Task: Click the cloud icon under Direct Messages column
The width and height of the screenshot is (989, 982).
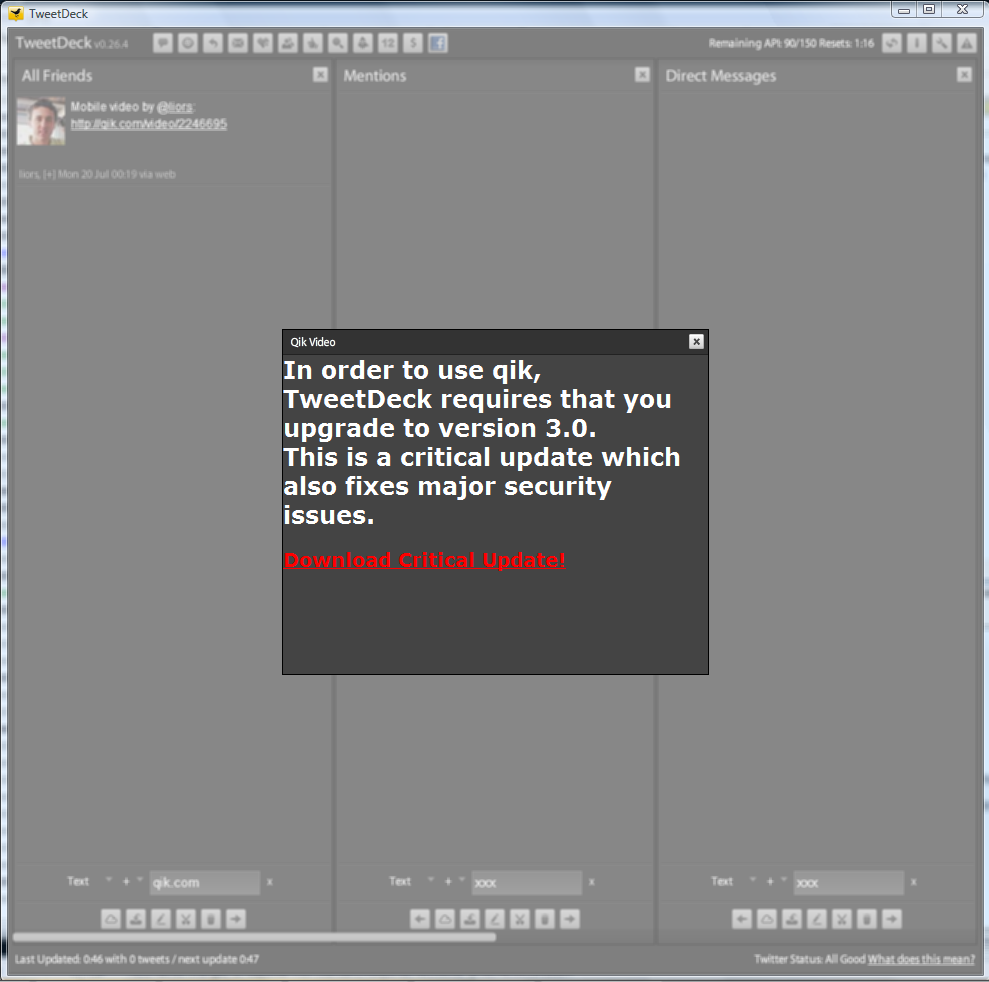Action: 767,919
